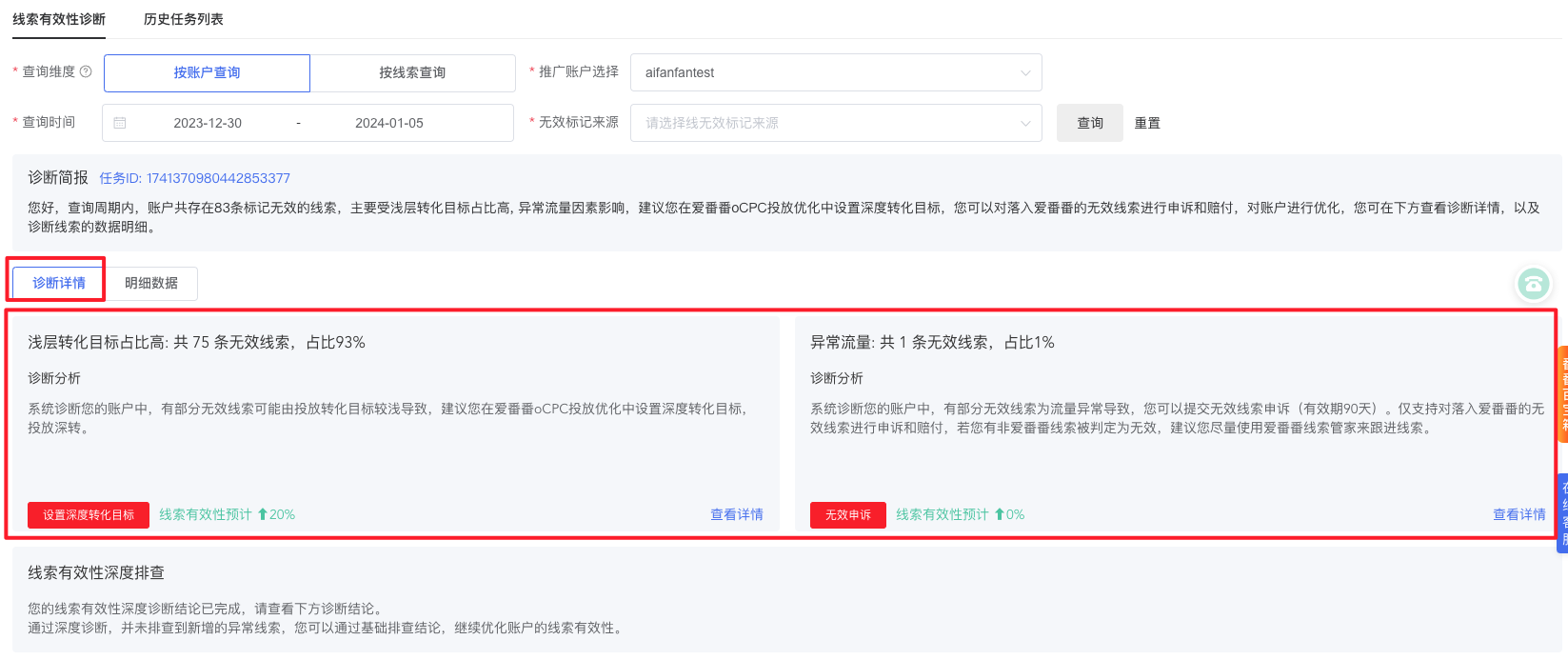Image resolution: width=1568 pixels, height=660 pixels.
Task: Select the 诊断详情 tab
Action: tap(59, 283)
